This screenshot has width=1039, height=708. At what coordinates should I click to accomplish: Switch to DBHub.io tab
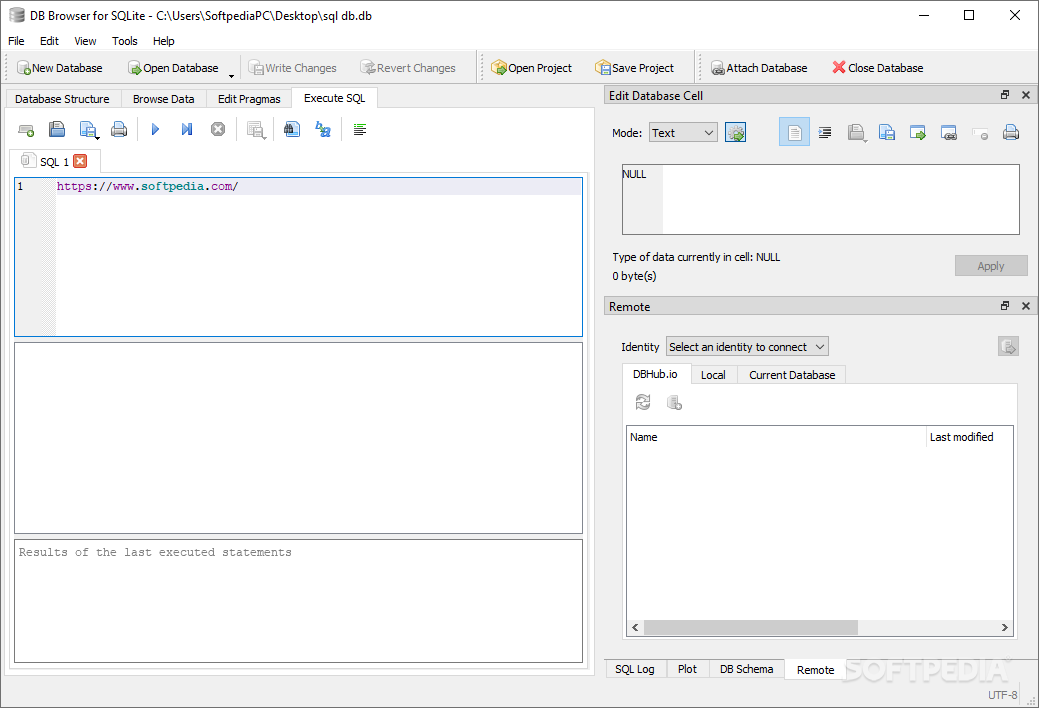tap(655, 374)
